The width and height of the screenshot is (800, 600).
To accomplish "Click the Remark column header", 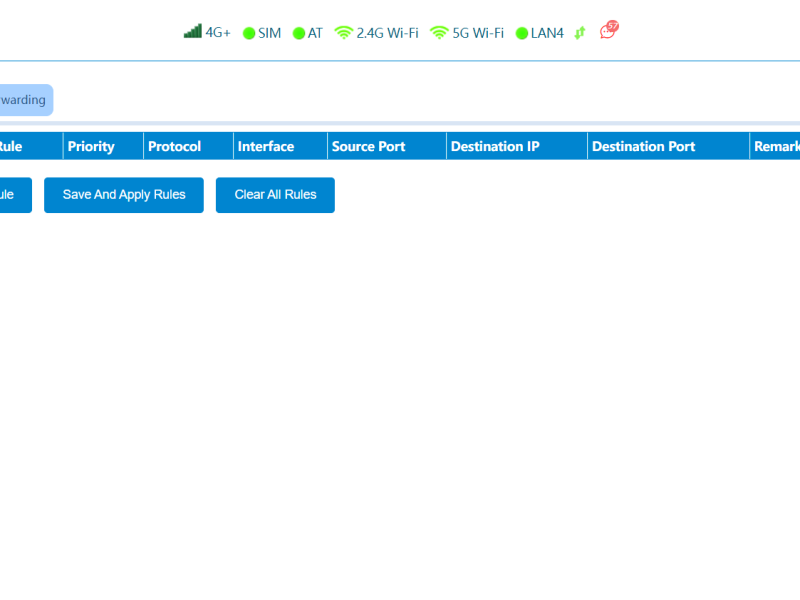I will click(x=777, y=146).
